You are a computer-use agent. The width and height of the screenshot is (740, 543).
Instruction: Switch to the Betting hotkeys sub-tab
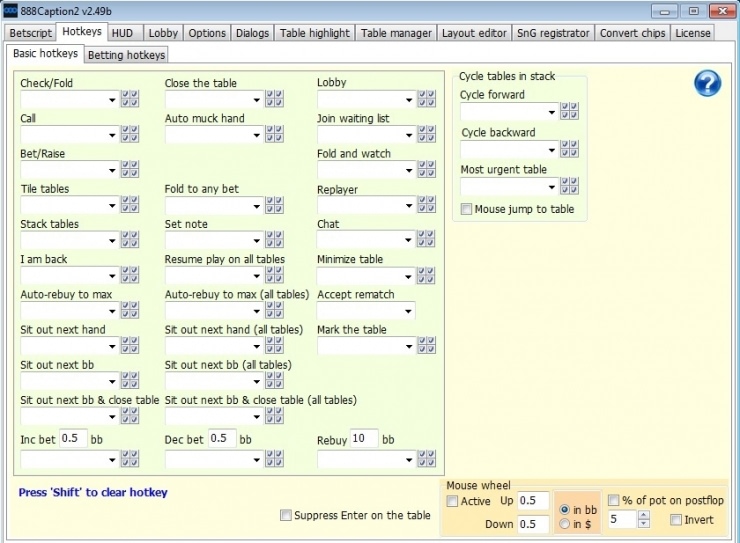[126, 55]
